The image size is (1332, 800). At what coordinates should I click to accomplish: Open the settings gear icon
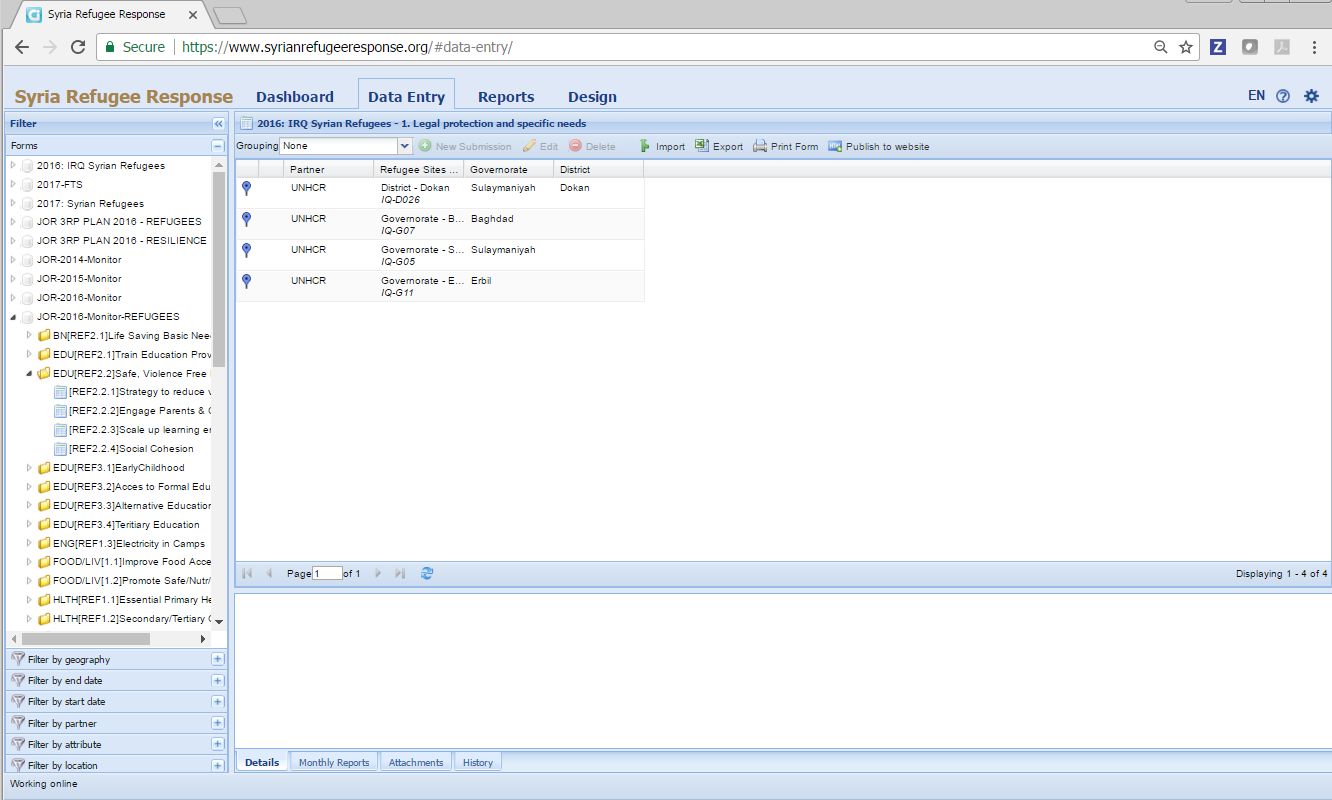point(1311,96)
